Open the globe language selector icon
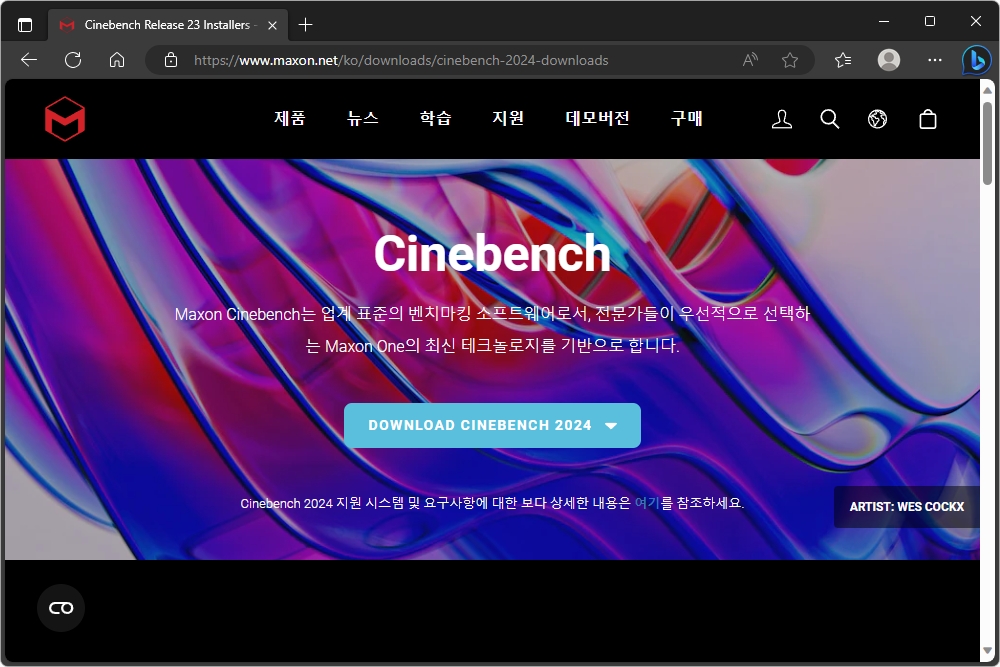 (878, 119)
